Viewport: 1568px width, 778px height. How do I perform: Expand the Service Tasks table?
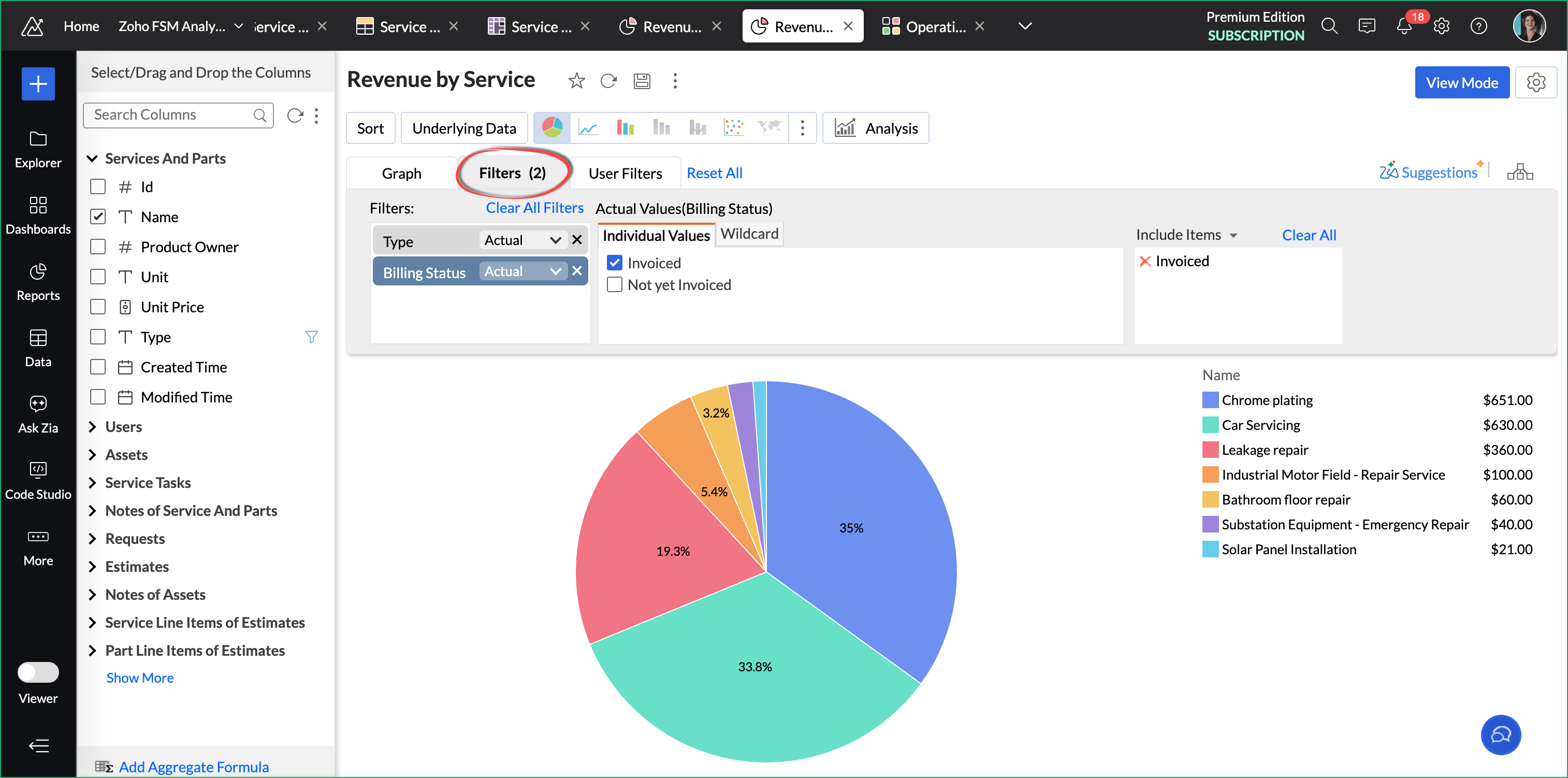tap(93, 483)
